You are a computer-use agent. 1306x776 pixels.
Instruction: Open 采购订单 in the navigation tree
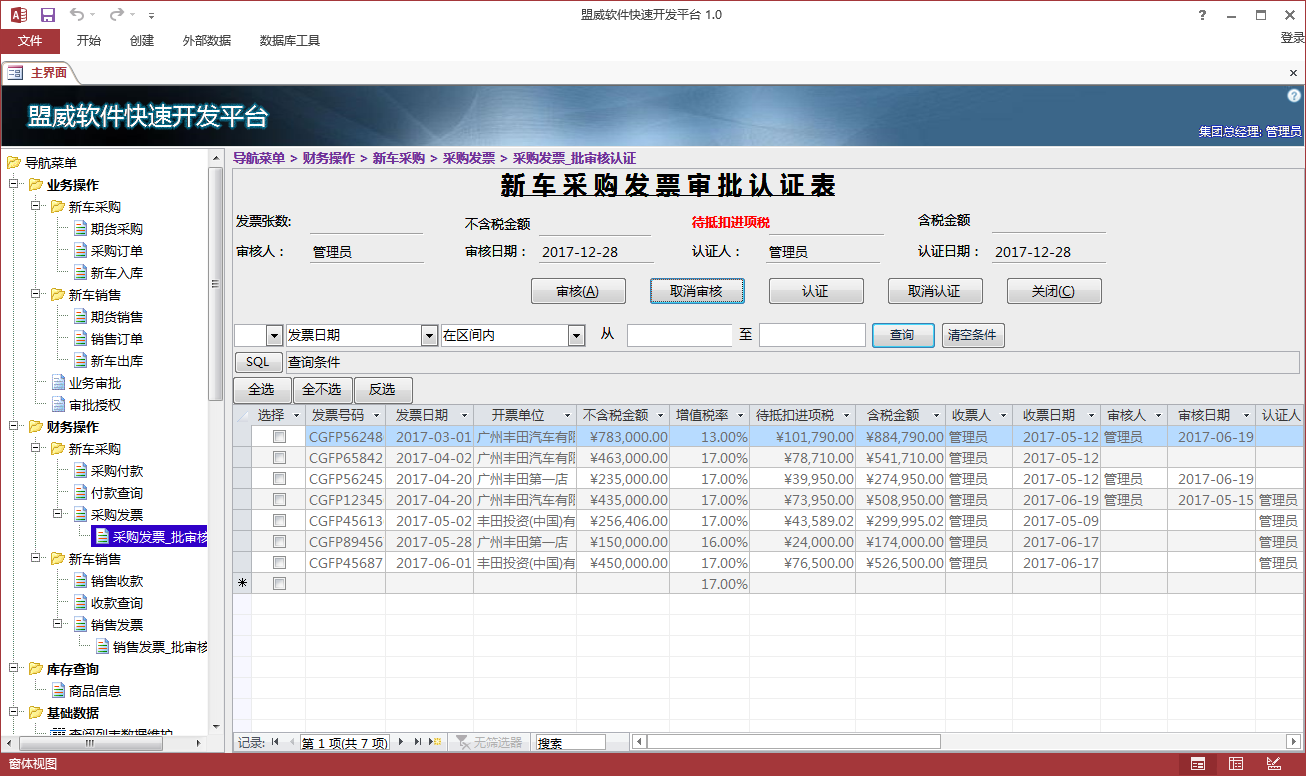(x=117, y=251)
